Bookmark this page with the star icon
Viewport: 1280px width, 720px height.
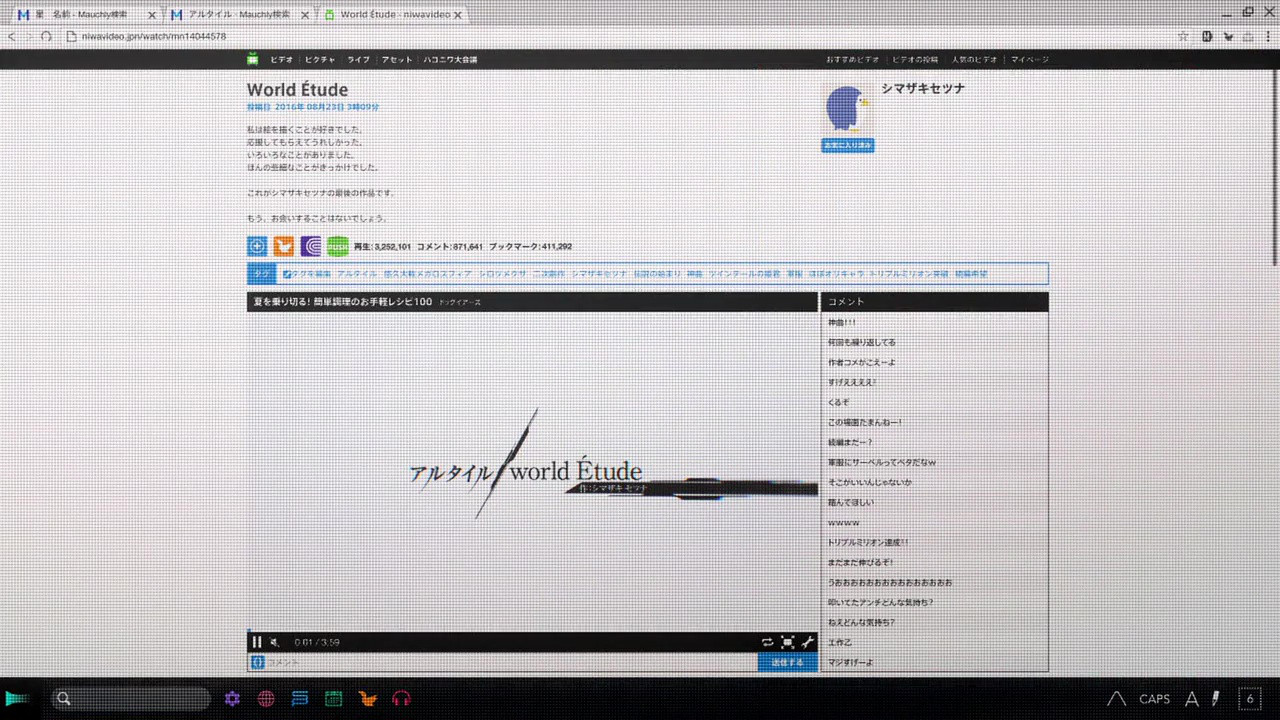pyautogui.click(x=1183, y=36)
